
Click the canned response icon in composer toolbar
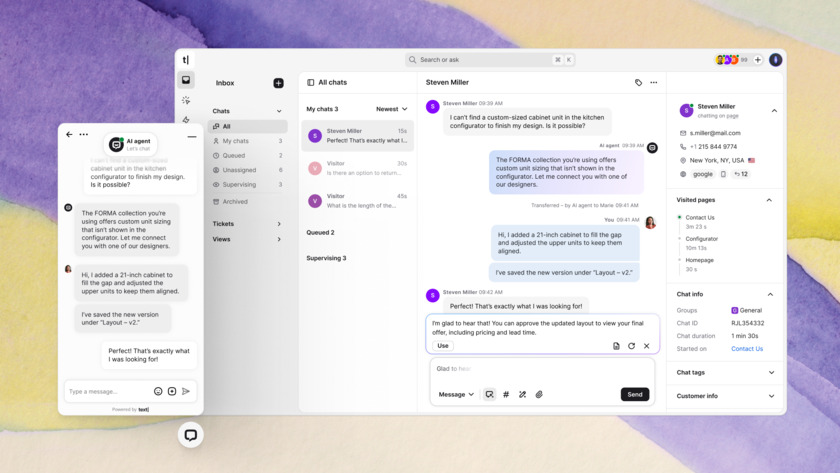pyautogui.click(x=489, y=394)
